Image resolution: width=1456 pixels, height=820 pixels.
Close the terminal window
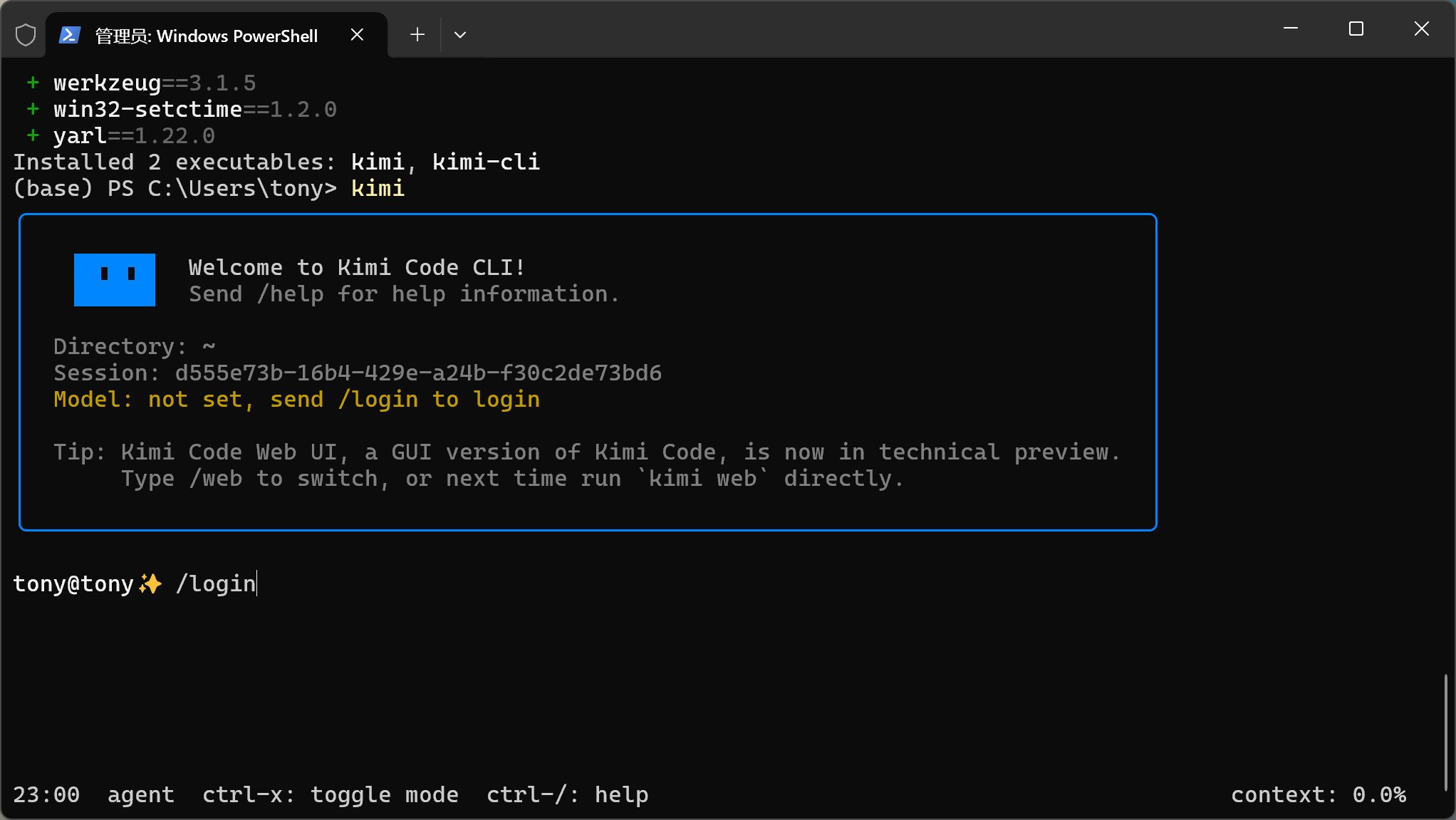(1422, 28)
